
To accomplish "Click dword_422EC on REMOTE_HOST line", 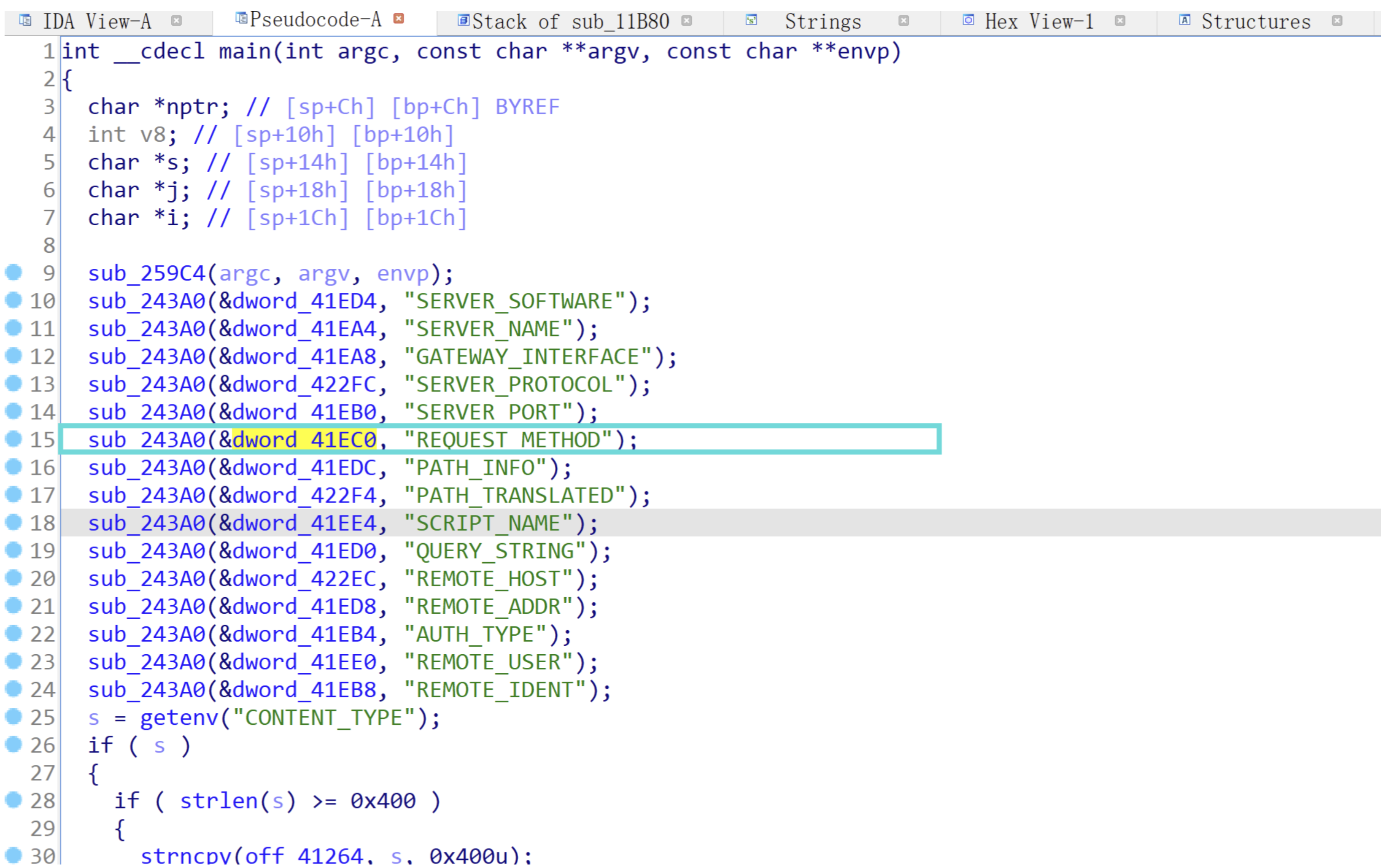I will click(304, 579).
